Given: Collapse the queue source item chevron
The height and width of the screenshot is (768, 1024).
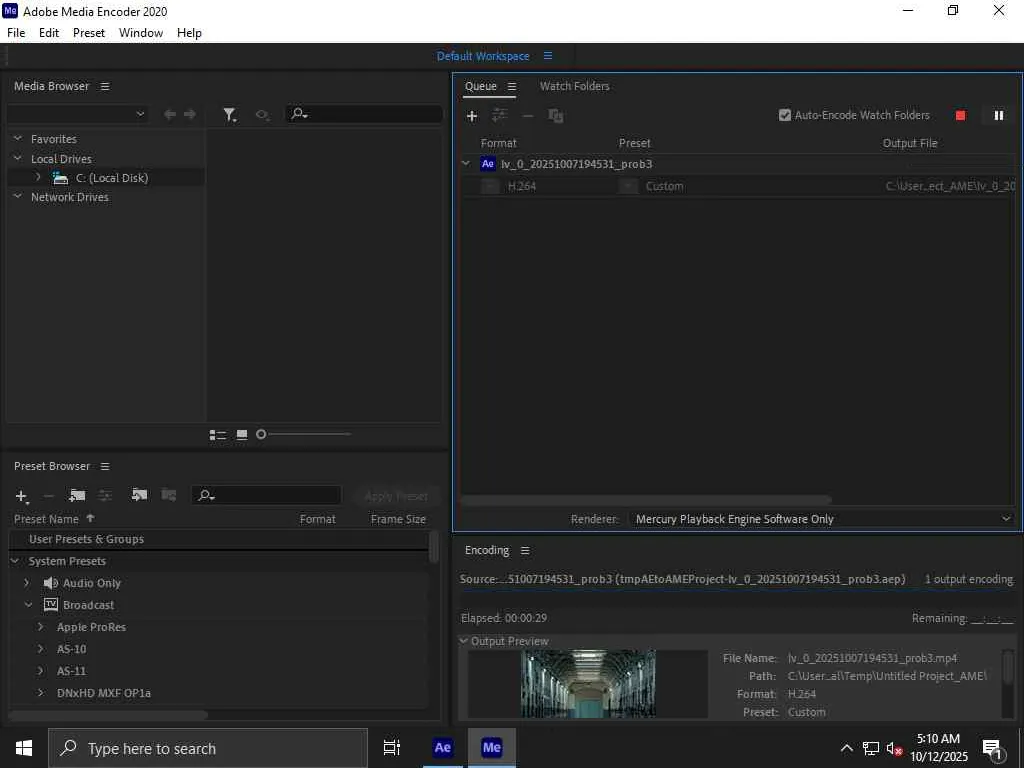Looking at the screenshot, I should [466, 164].
